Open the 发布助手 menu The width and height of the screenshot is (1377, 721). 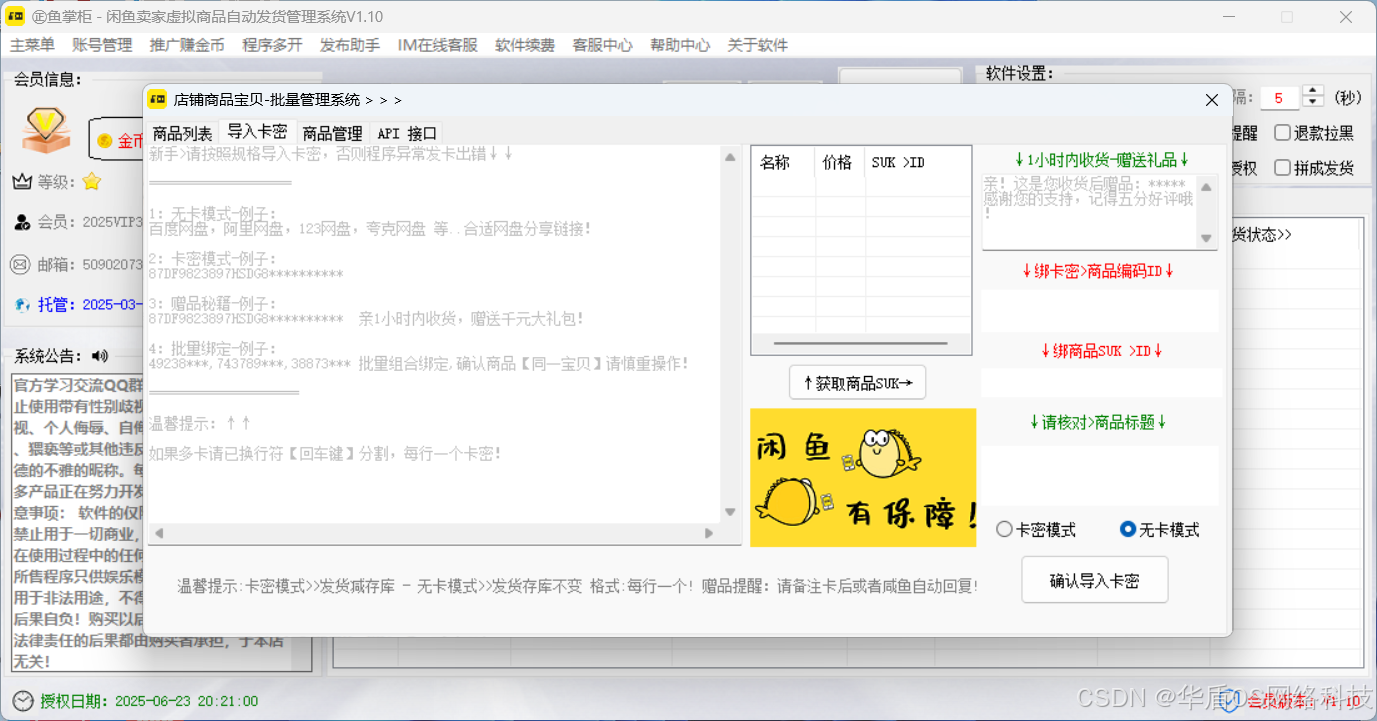click(350, 45)
